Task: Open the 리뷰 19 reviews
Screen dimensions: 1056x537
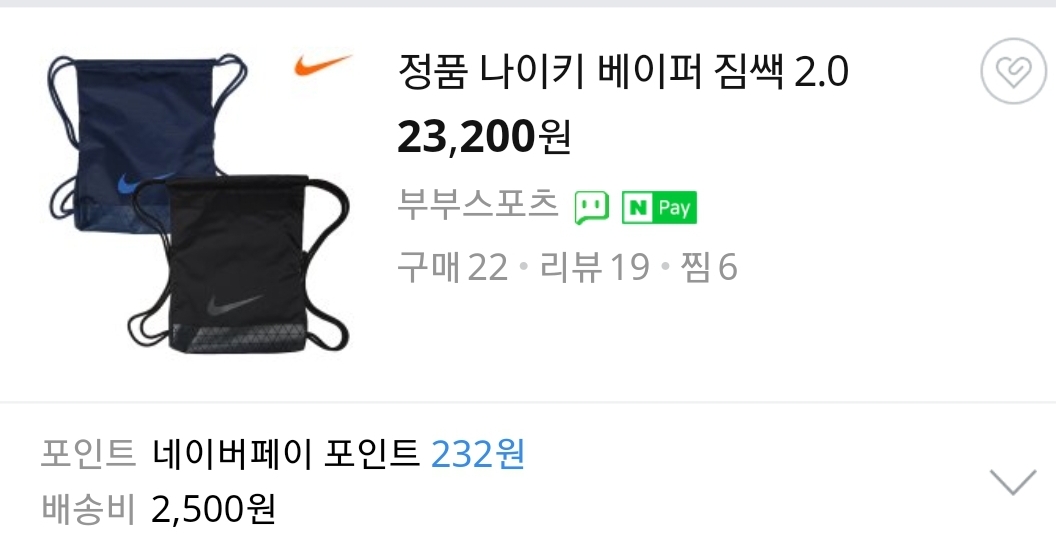Action: click(595, 267)
